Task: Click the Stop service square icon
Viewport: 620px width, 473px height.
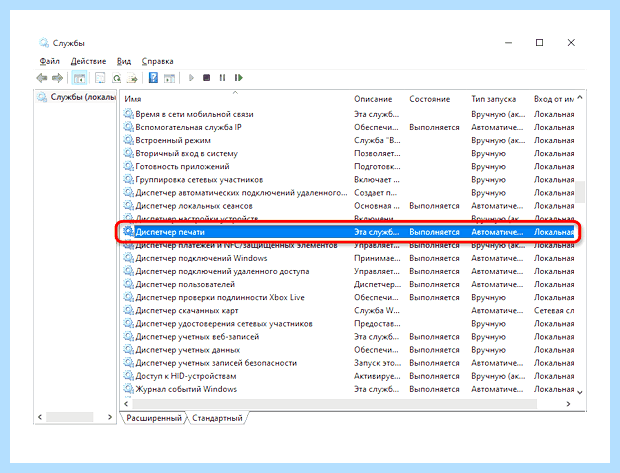Action: 206,78
